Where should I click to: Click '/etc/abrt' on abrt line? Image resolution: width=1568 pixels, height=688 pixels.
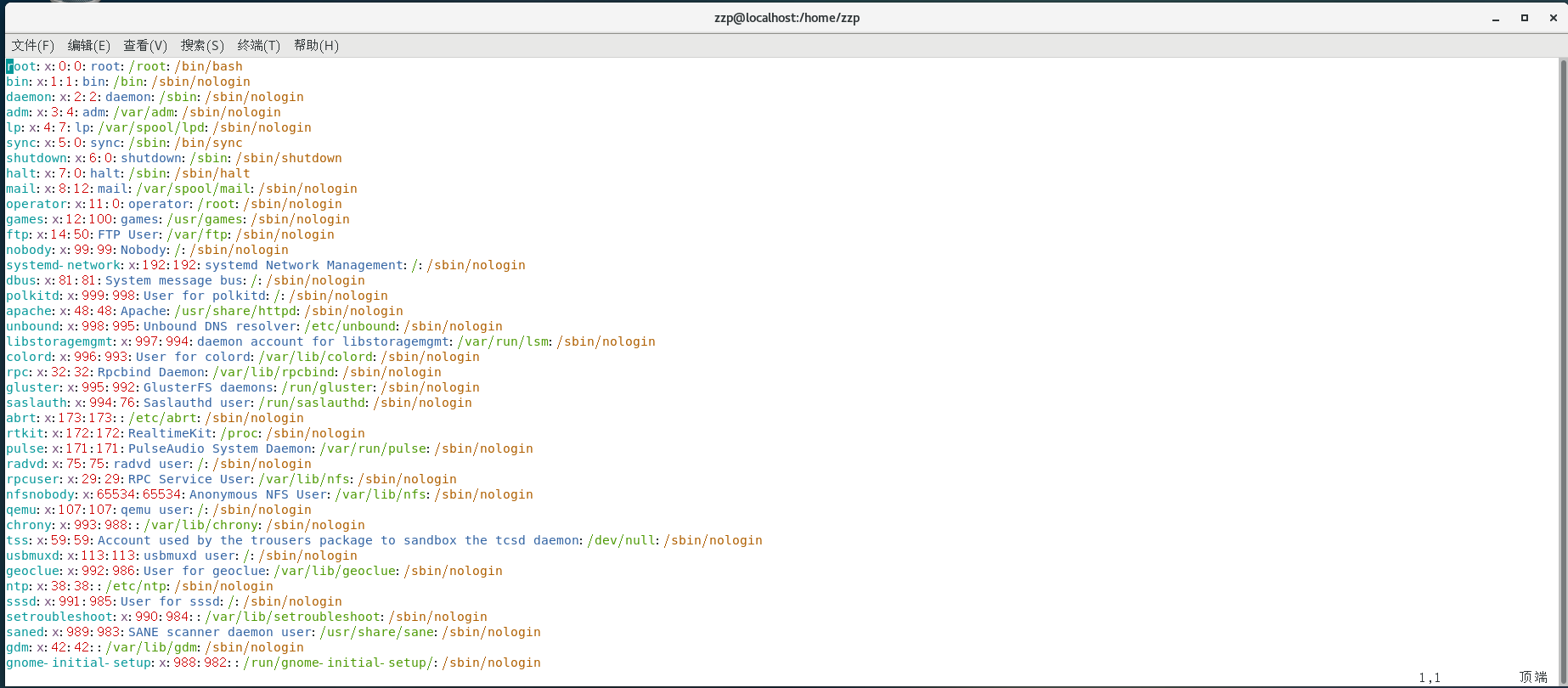pos(163,418)
